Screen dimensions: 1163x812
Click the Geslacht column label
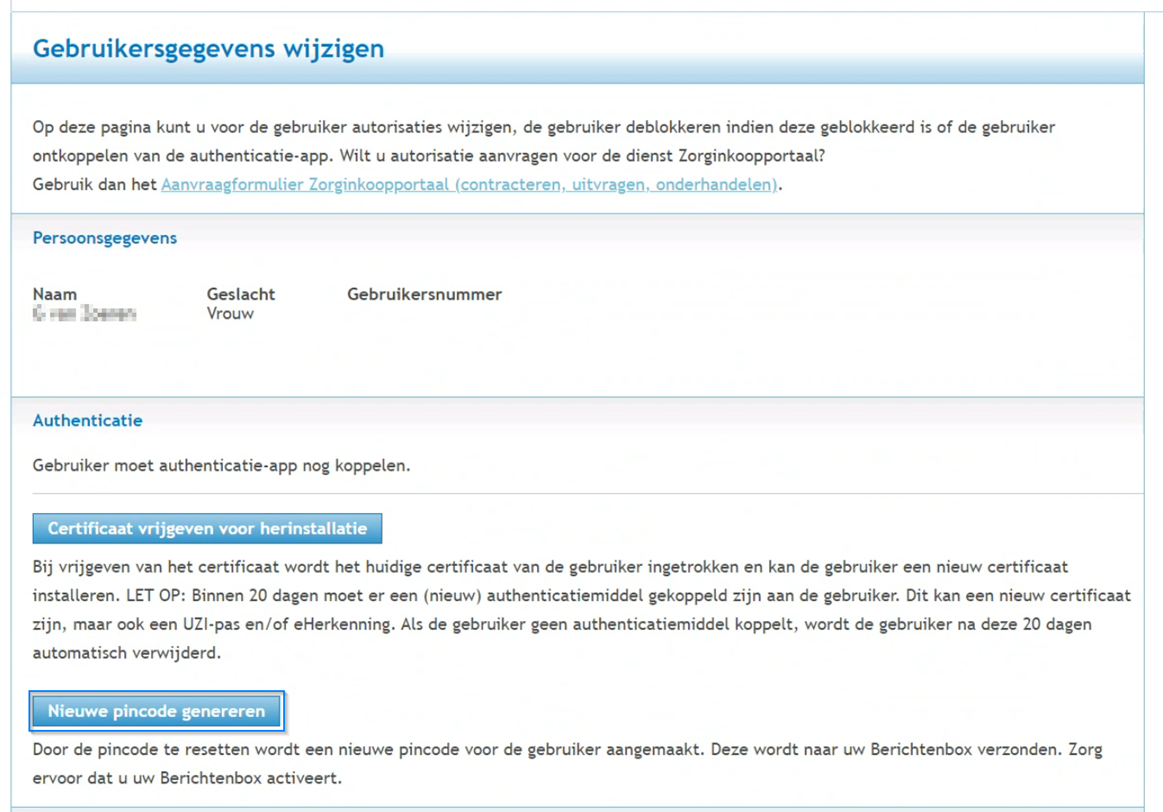(241, 294)
